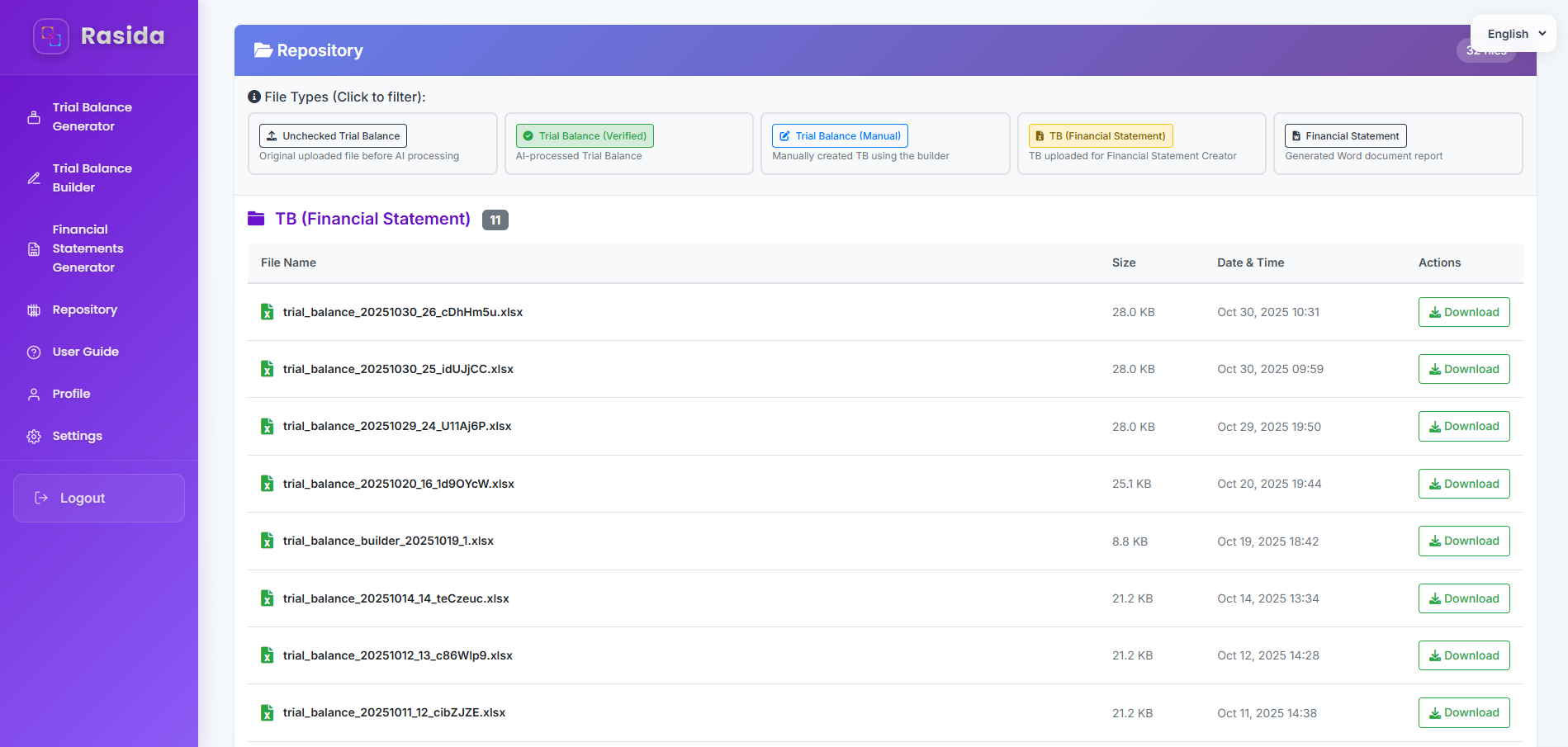Click the Excel icon for trial_balance_builder_20251019_1.xlsx
The width and height of the screenshot is (1568, 747).
coord(266,541)
